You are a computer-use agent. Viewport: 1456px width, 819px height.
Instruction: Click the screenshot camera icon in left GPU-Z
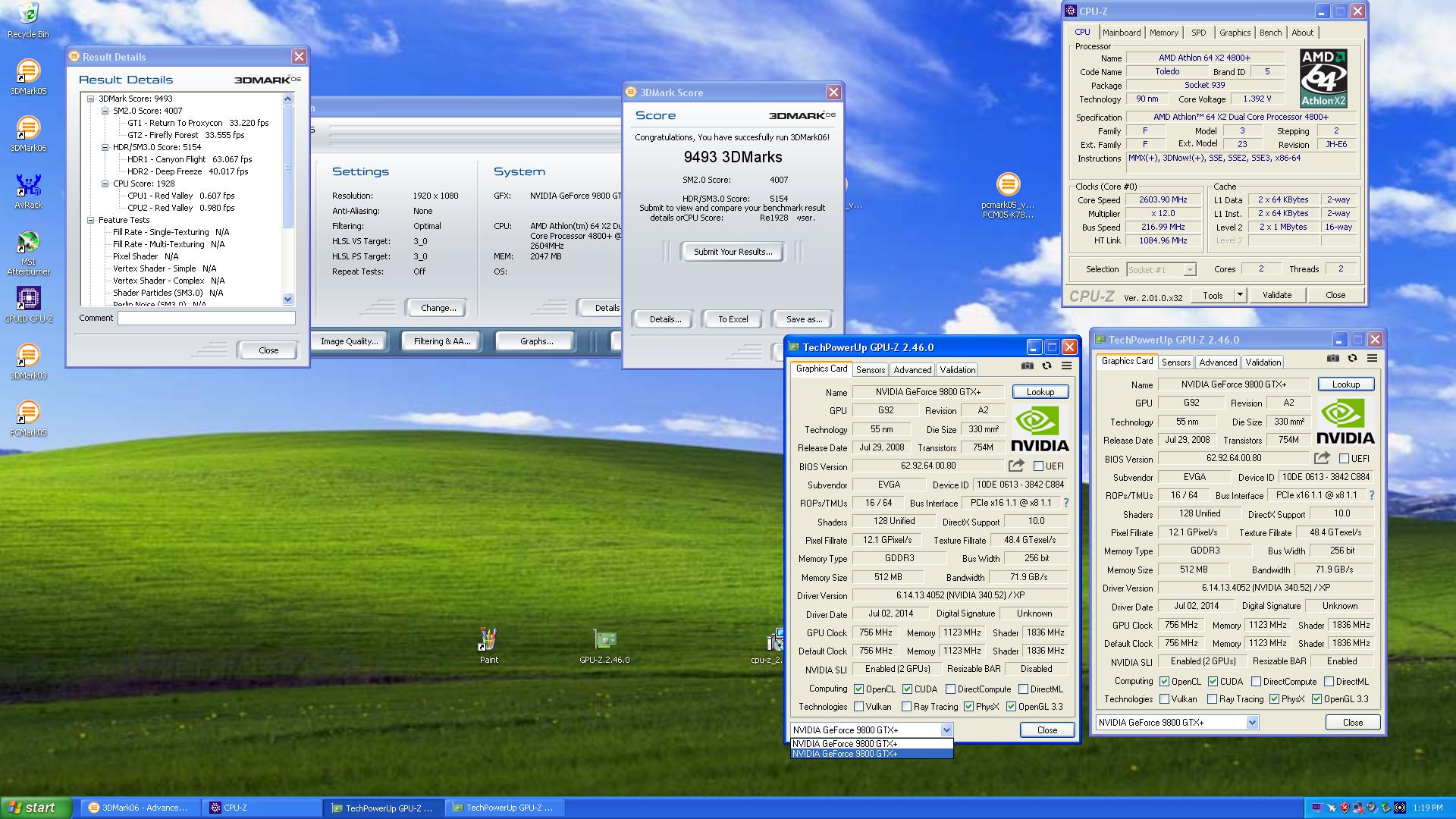pos(1027,366)
